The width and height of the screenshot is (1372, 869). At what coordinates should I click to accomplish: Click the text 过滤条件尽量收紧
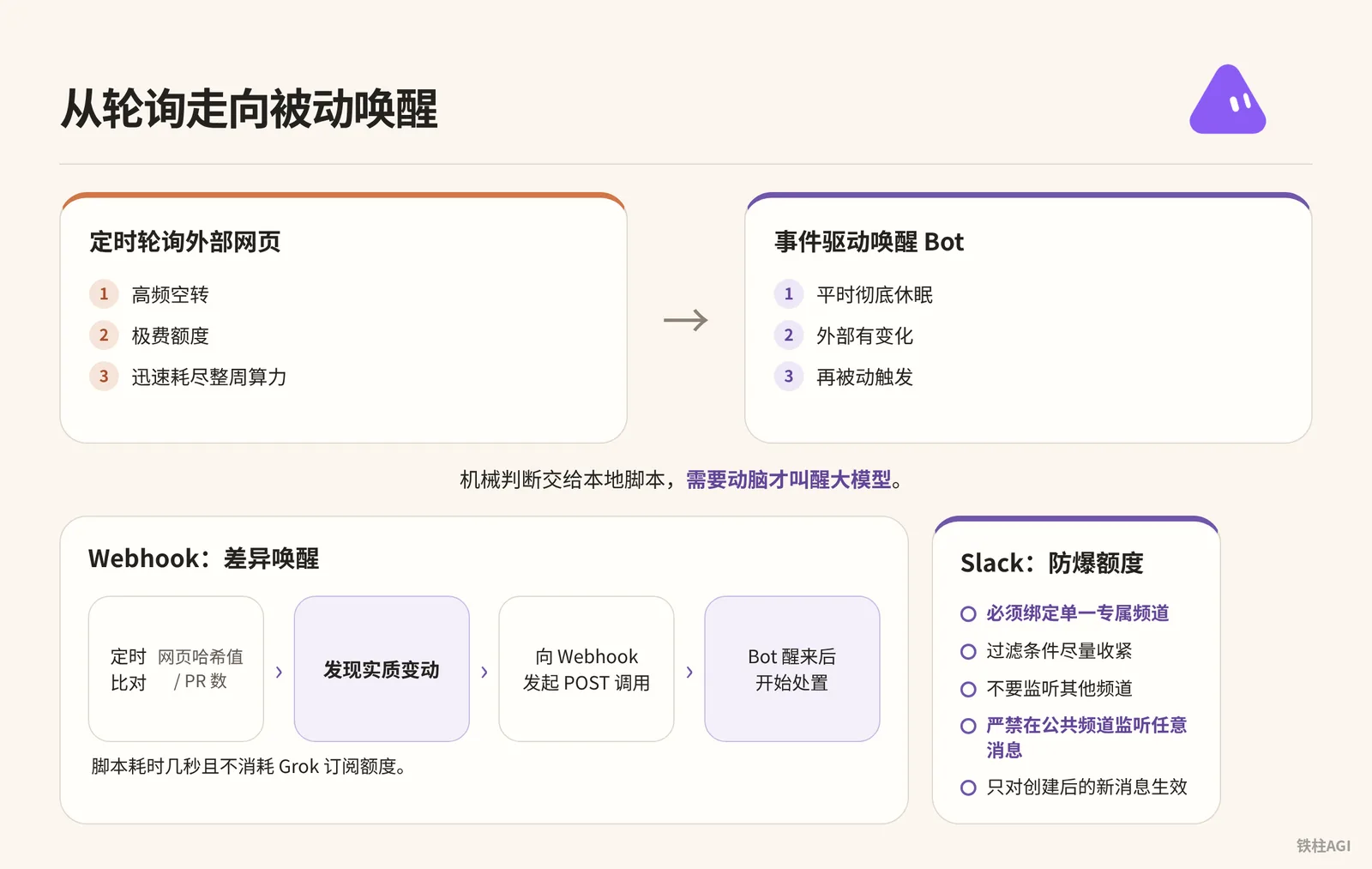click(1059, 651)
